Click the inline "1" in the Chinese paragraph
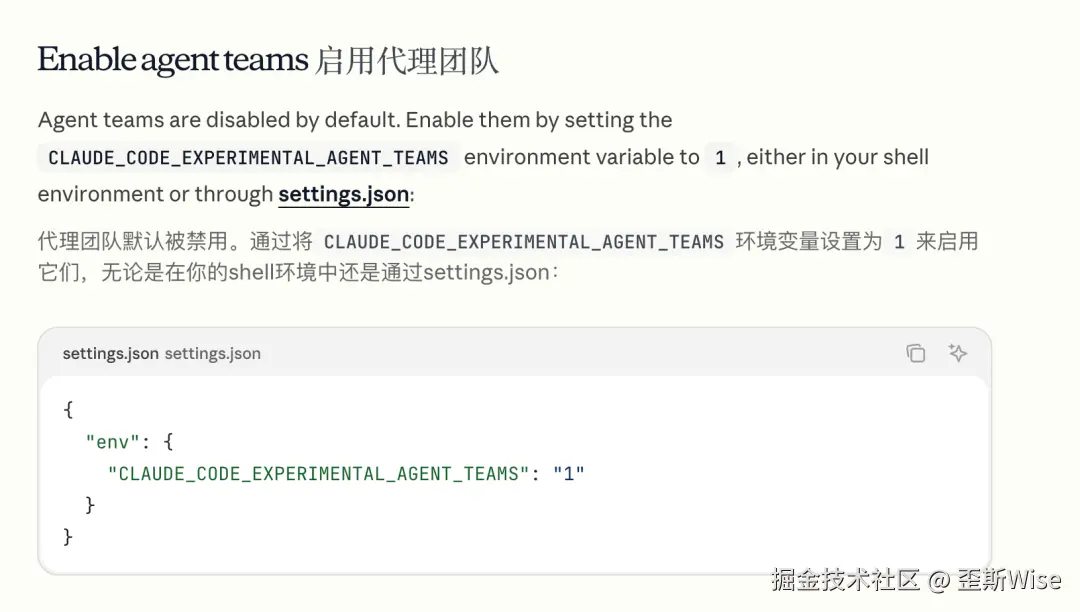 pos(899,242)
